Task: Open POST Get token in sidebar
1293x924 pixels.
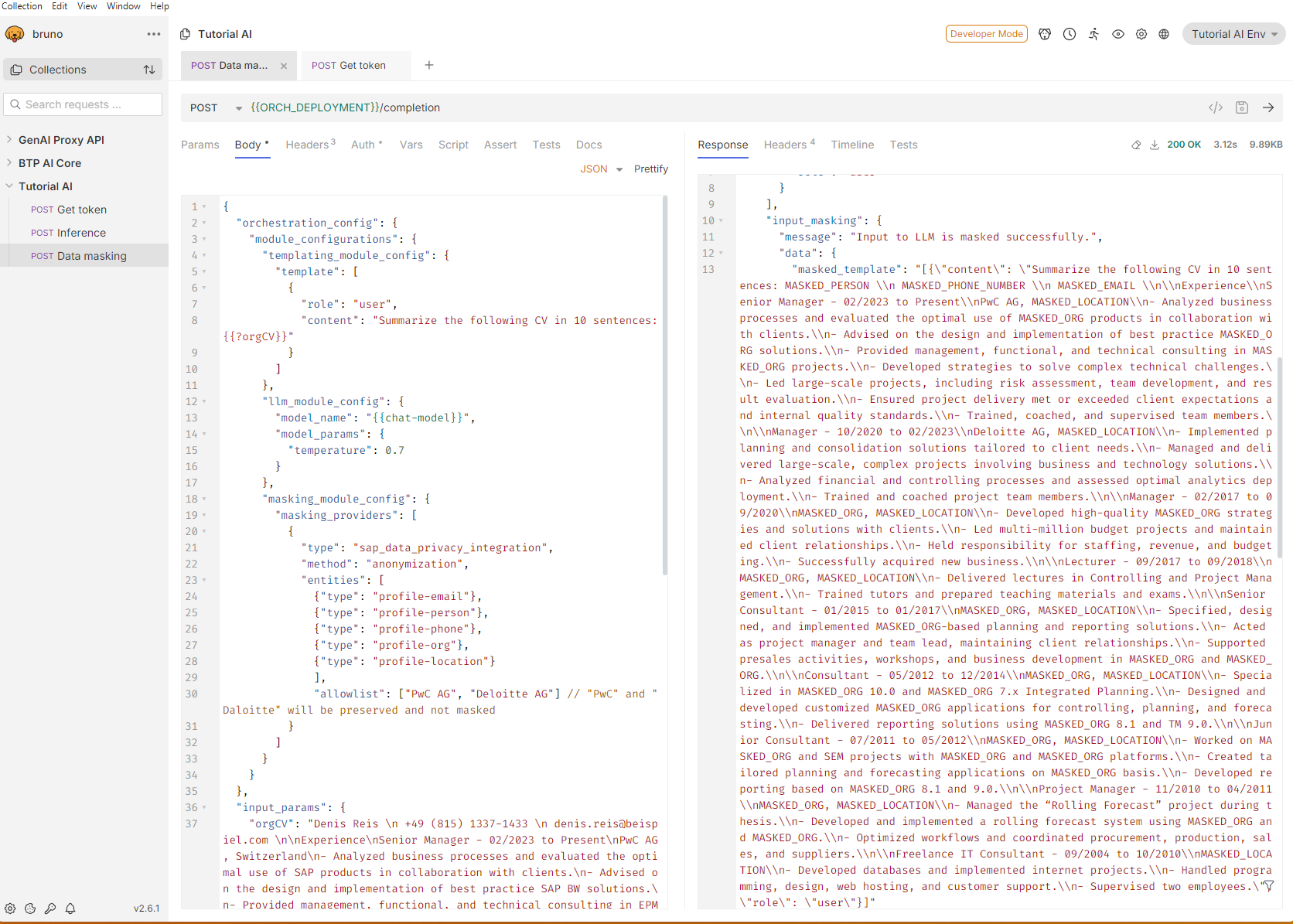Action: pos(84,210)
